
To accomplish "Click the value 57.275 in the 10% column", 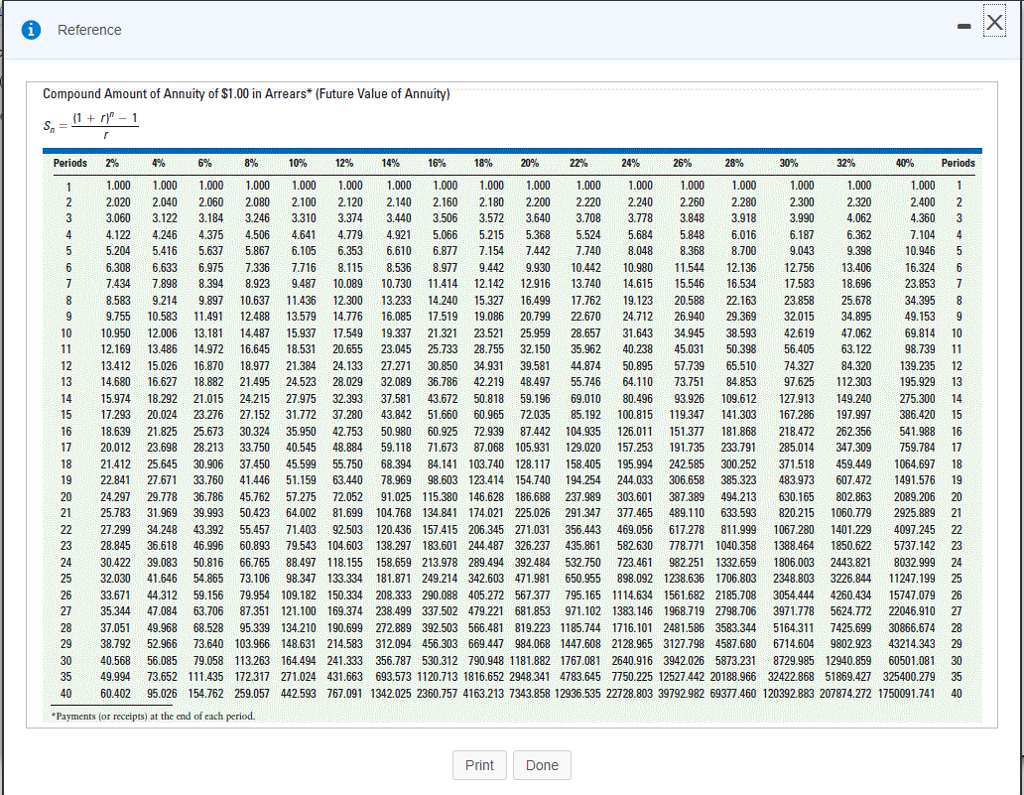I will 301,497.
